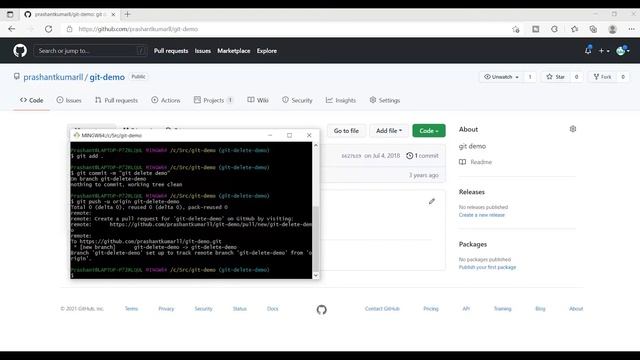
Task: Add this page to favorites star icon
Action: (x=516, y=29)
